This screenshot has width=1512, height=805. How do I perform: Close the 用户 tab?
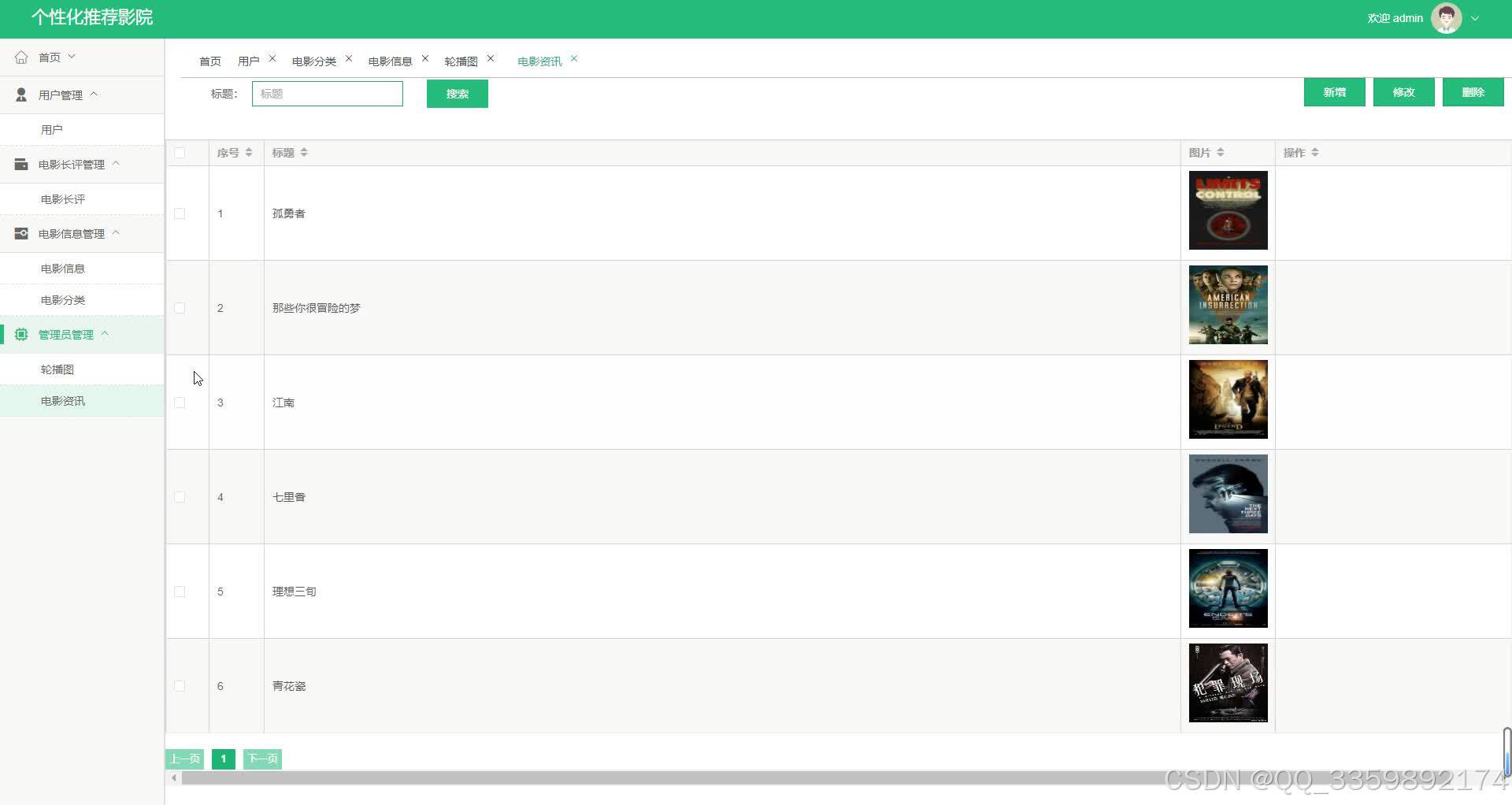272,58
